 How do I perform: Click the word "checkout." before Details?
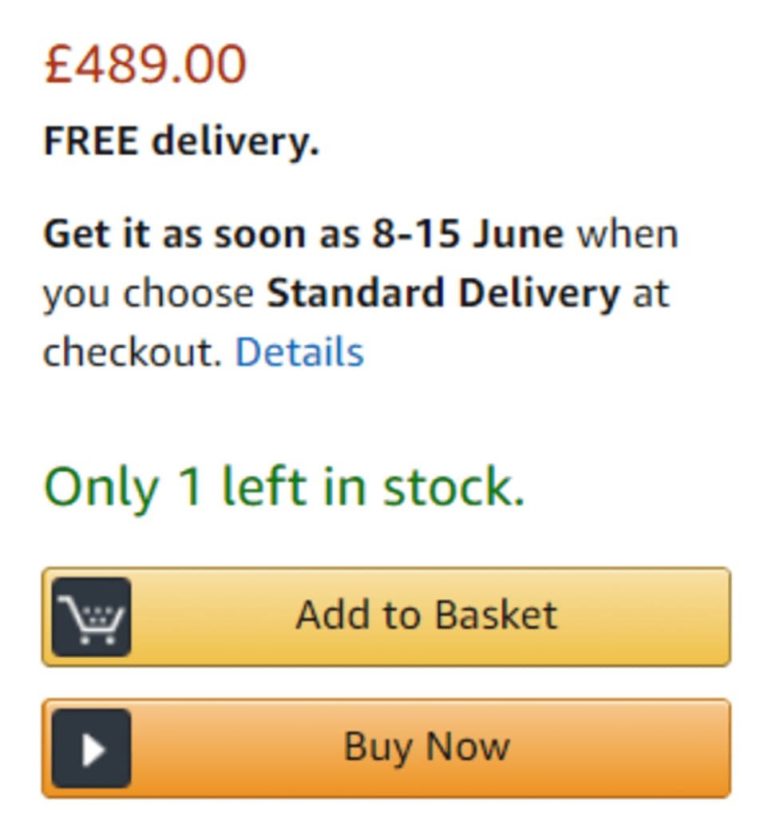132,352
